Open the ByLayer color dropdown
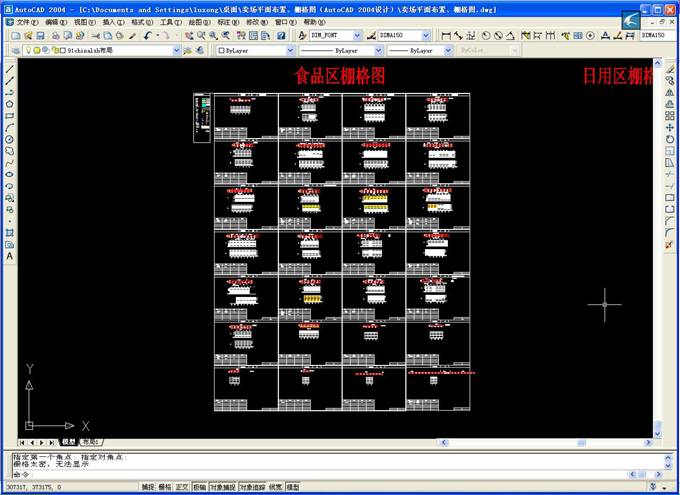680x495 pixels. pyautogui.click(x=291, y=50)
